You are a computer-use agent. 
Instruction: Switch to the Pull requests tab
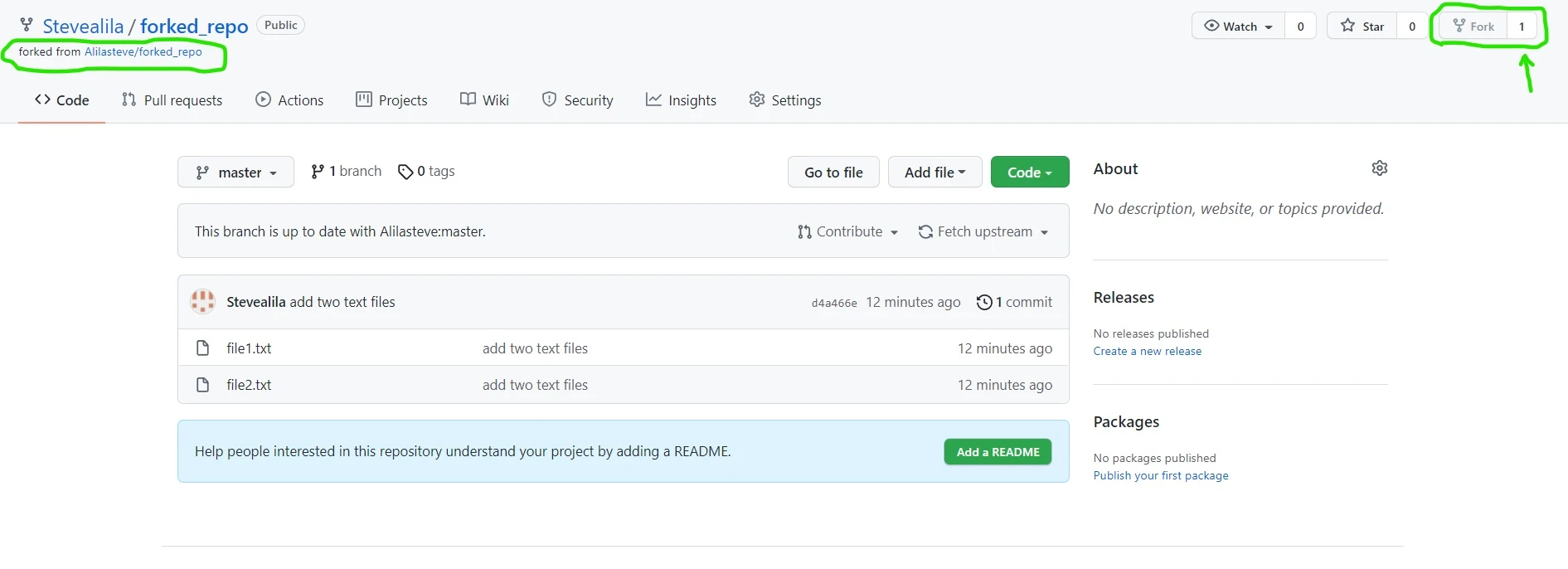coord(172,100)
